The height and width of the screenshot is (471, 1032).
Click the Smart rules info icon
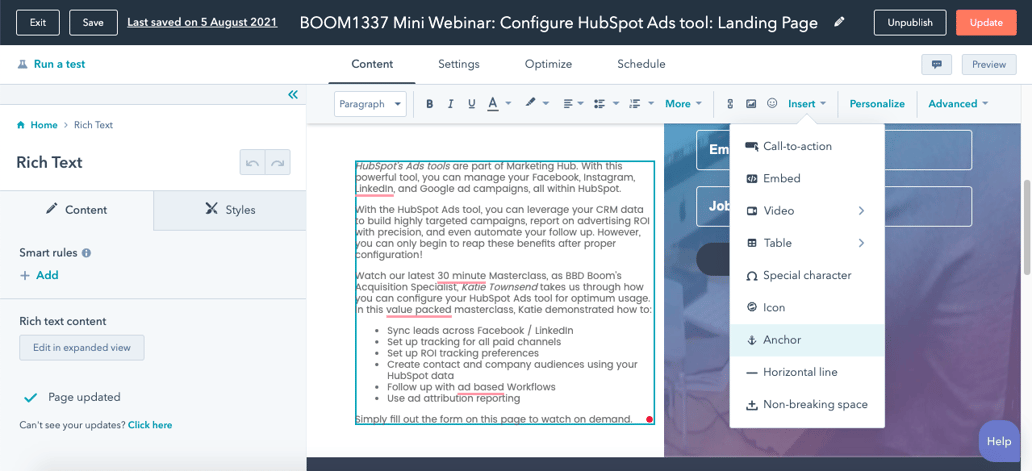[86, 253]
